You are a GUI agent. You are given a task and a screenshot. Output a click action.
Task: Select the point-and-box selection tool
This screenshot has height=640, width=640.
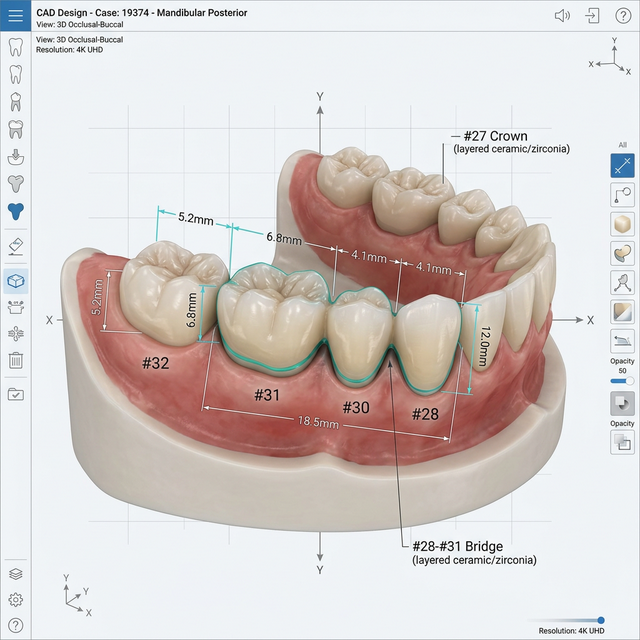point(622,195)
